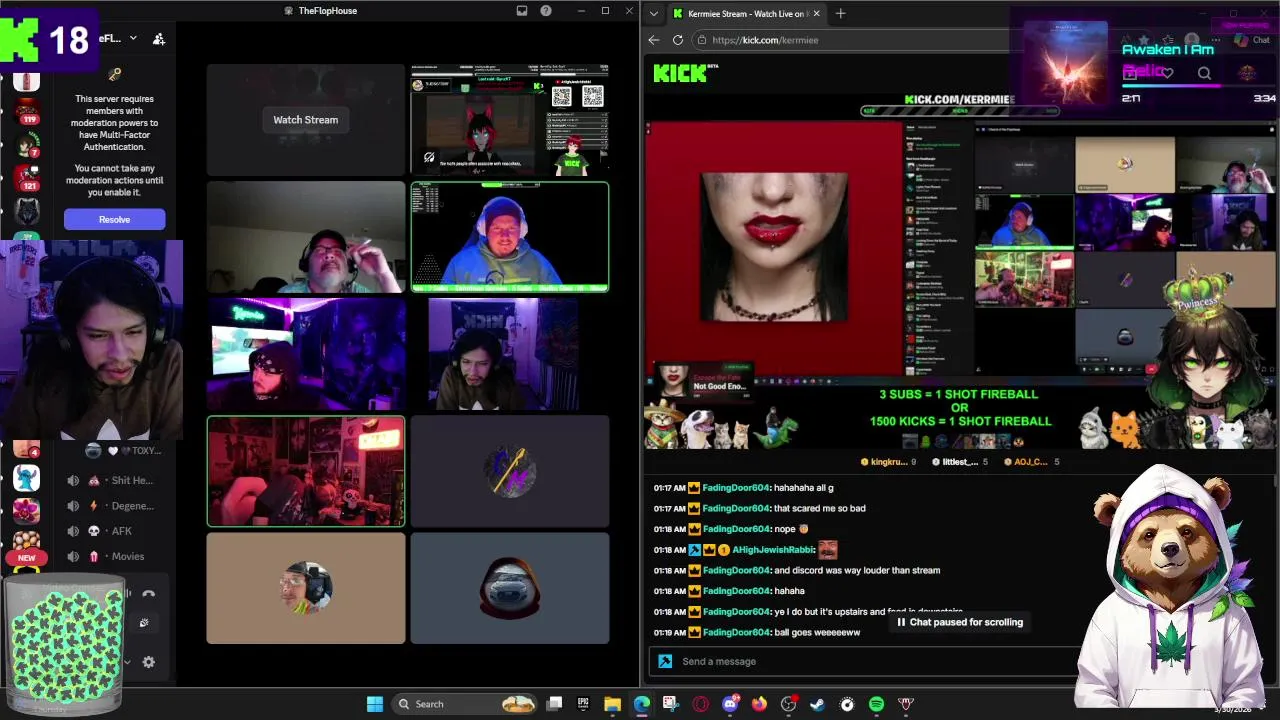Go back in the Edge browser

654,40
